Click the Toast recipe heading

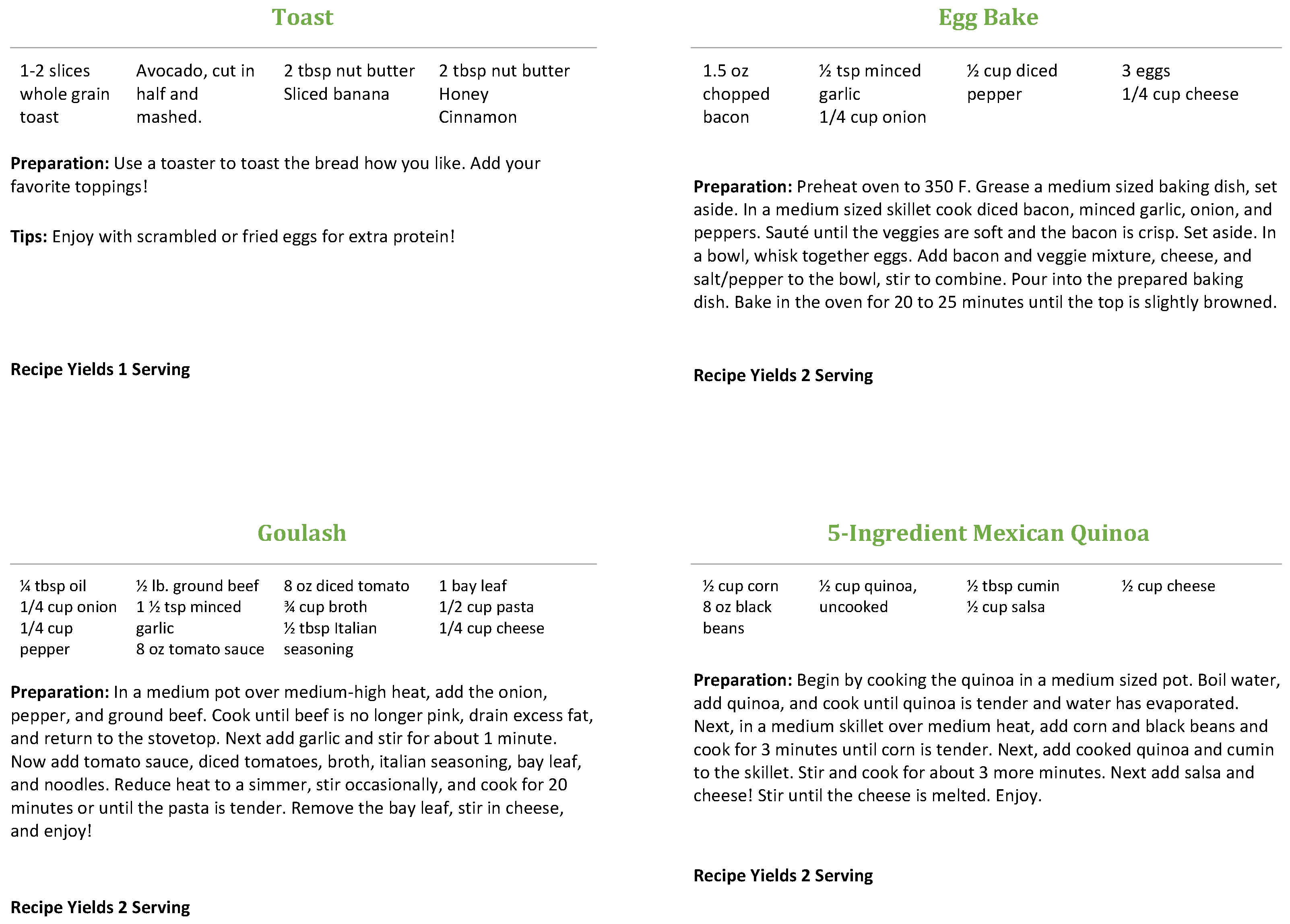coord(302,18)
